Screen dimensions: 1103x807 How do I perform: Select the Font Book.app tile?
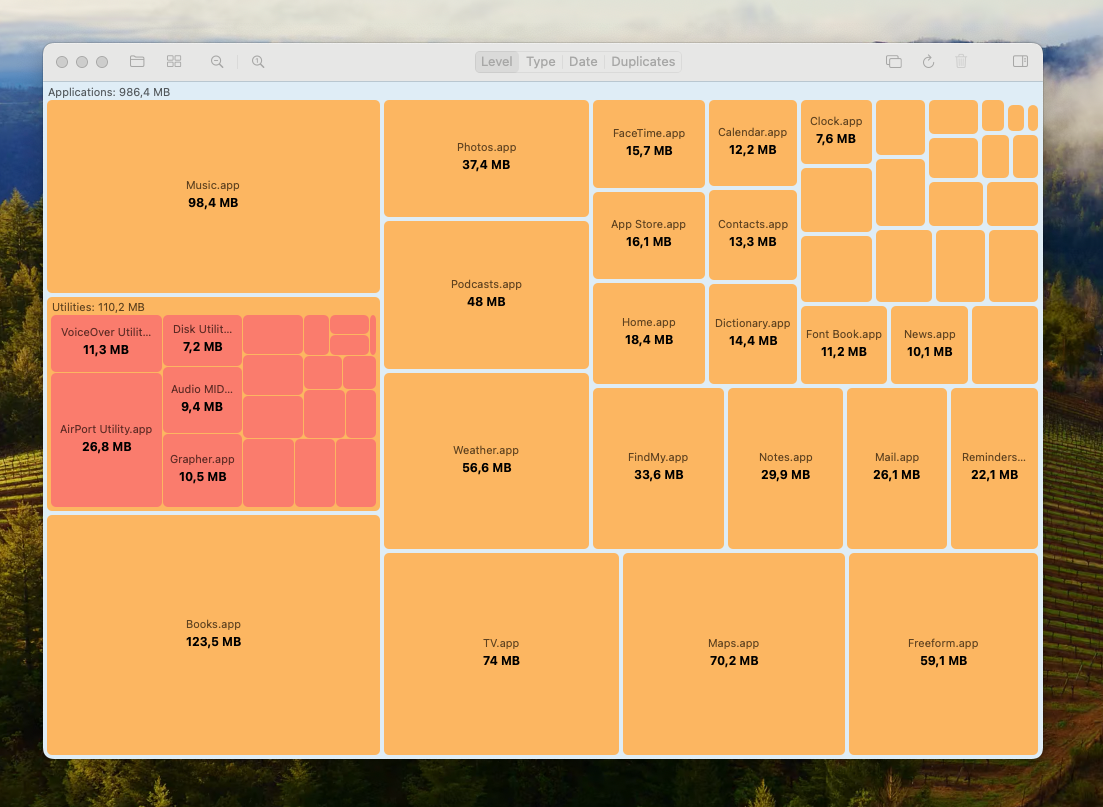point(843,345)
